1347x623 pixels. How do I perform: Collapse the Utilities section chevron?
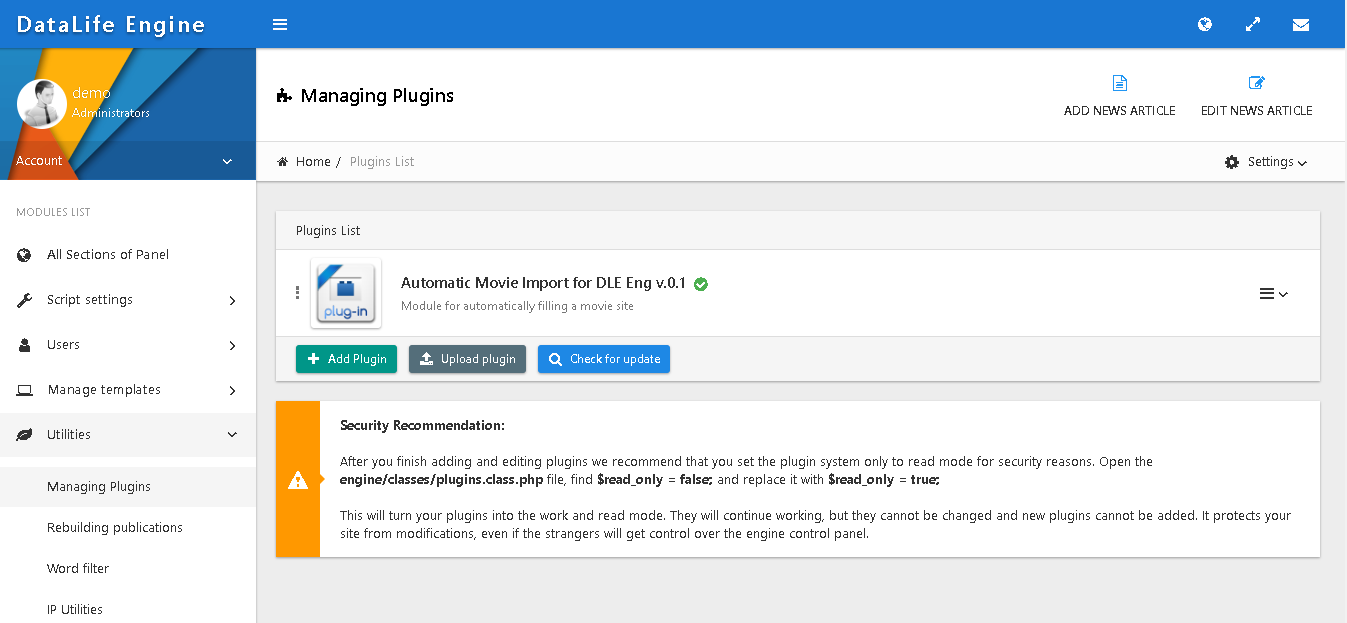coord(232,435)
